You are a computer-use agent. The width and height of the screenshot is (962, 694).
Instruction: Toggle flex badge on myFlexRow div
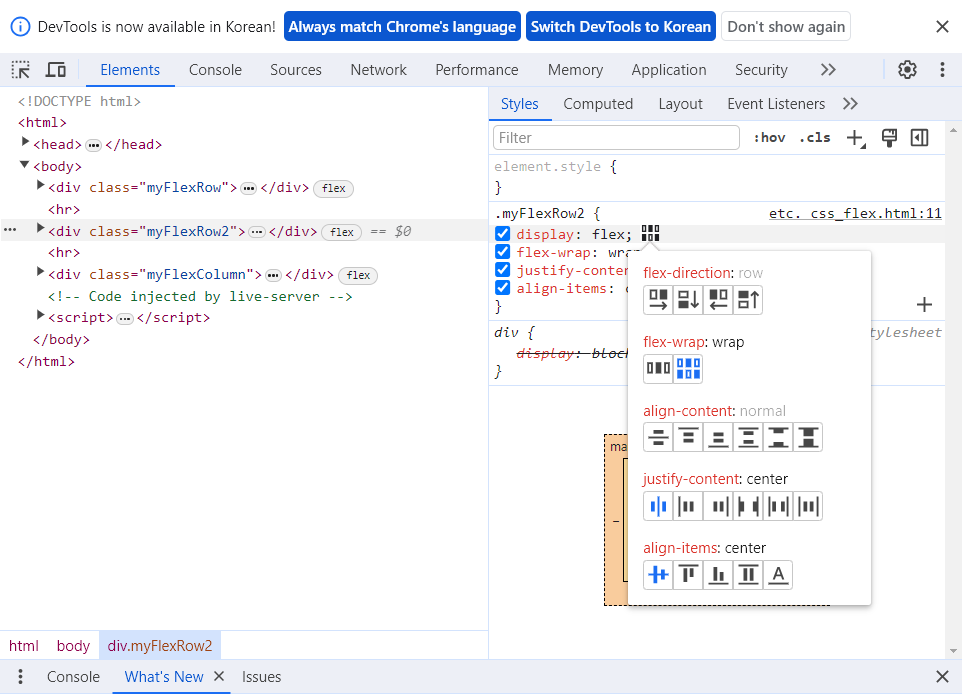[x=334, y=188]
